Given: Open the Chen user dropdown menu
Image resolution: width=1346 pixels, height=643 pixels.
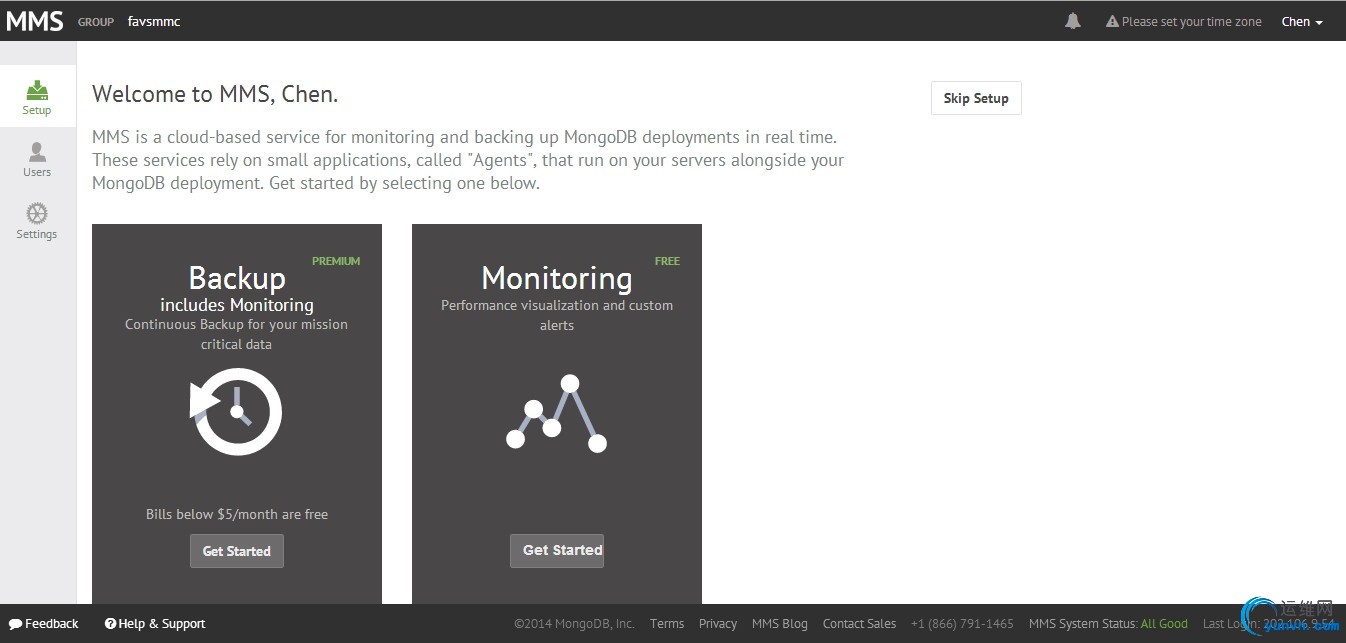Looking at the screenshot, I should (1302, 21).
